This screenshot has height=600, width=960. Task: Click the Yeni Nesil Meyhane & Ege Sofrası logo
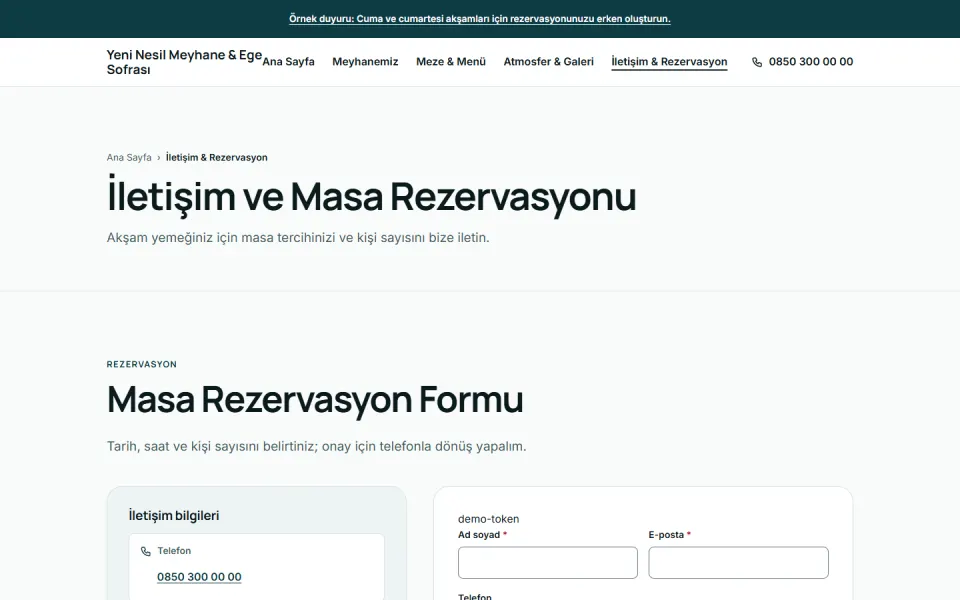pos(184,62)
